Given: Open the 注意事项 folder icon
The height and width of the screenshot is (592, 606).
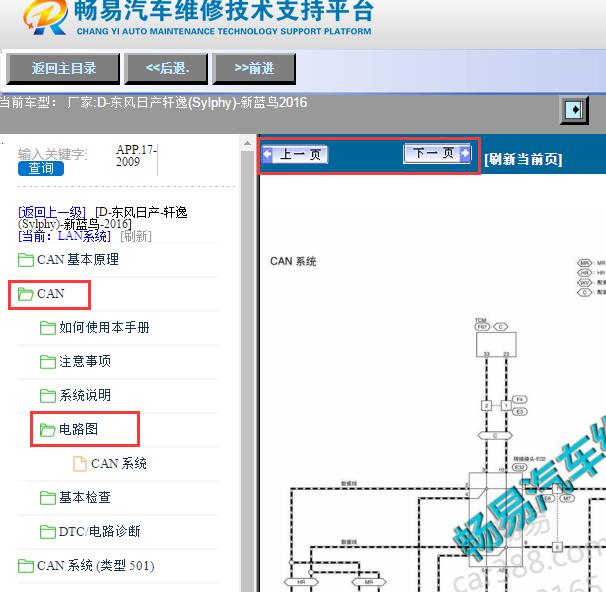Looking at the screenshot, I should [48, 362].
